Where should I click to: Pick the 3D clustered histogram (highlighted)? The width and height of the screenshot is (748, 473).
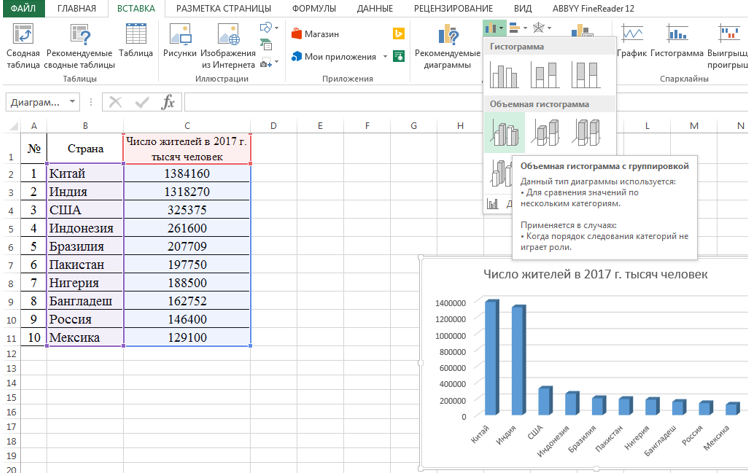506,132
